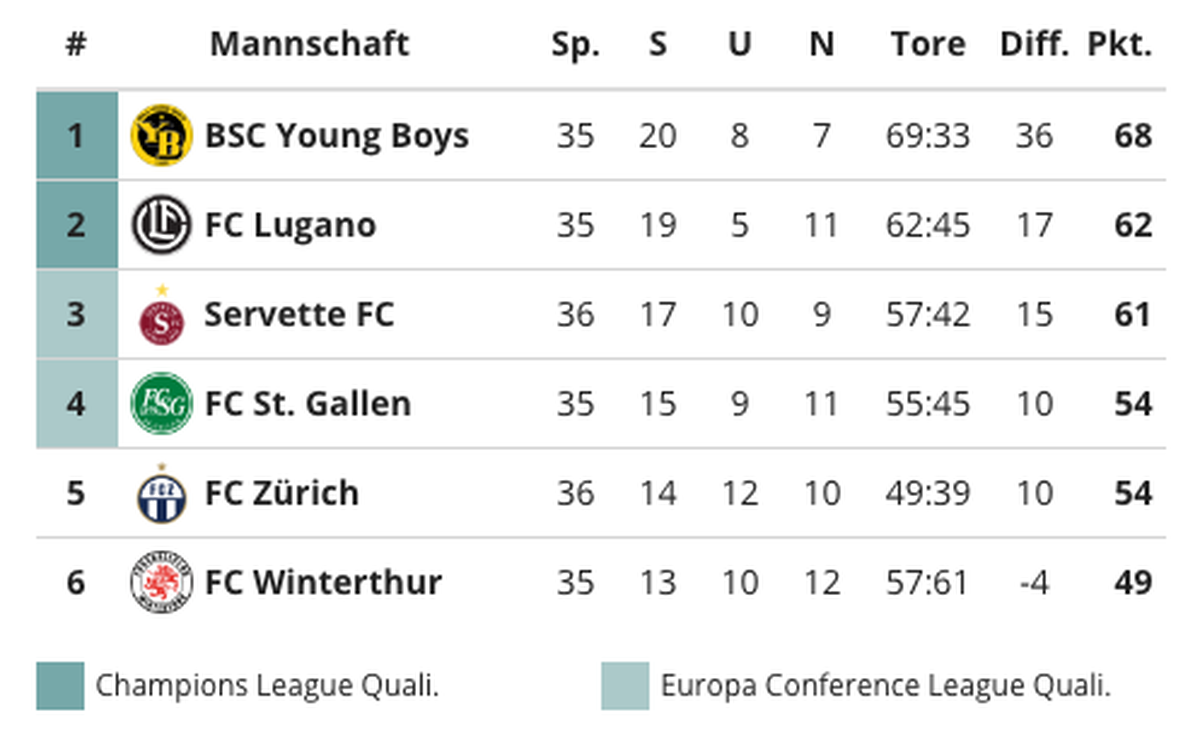Click the FC Zürich club badge
1200x744 pixels.
tap(161, 494)
